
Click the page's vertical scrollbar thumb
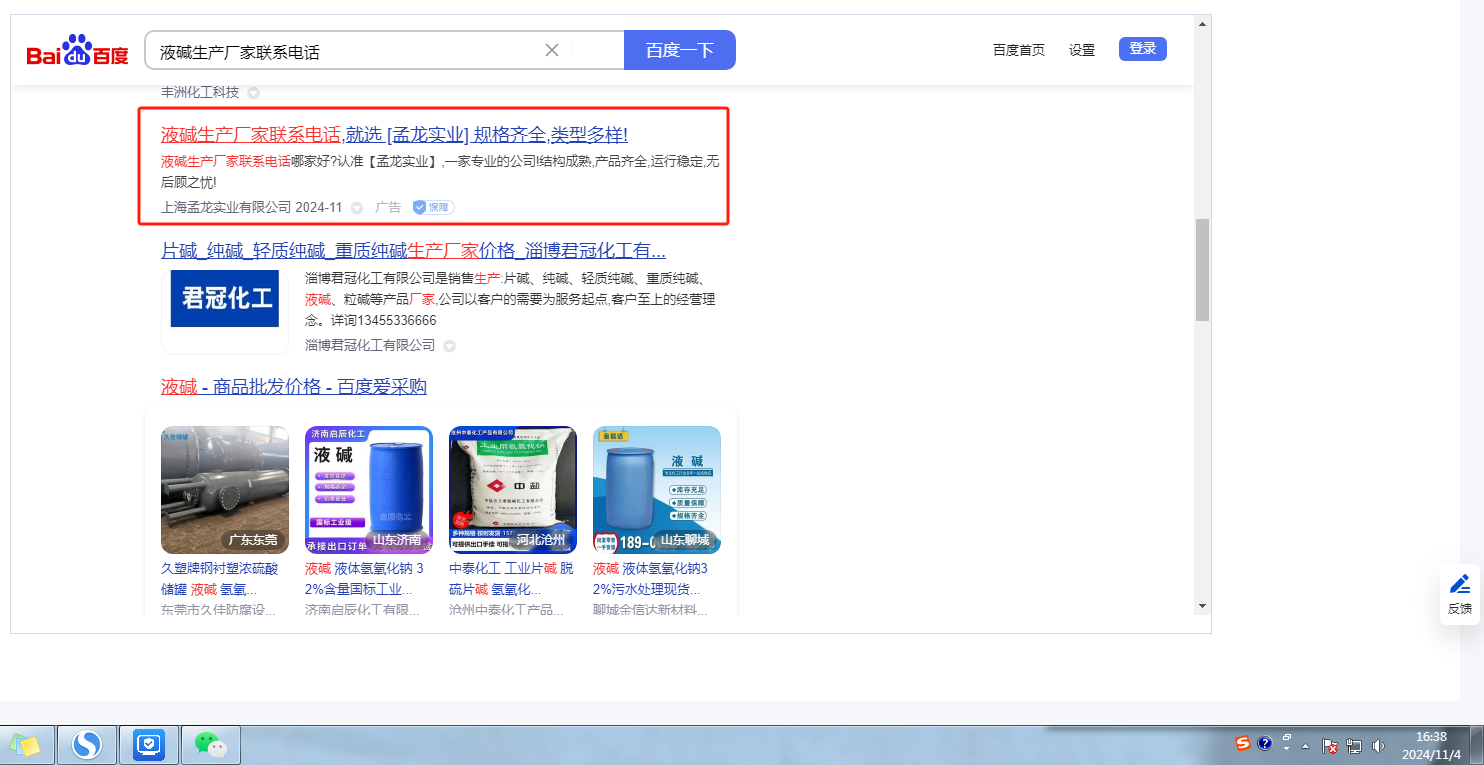click(1202, 270)
